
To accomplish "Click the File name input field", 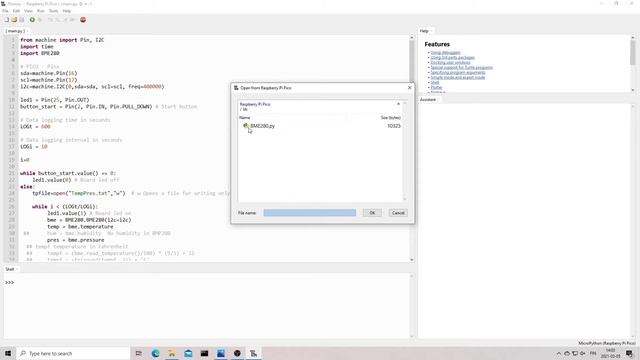I will click(x=309, y=213).
